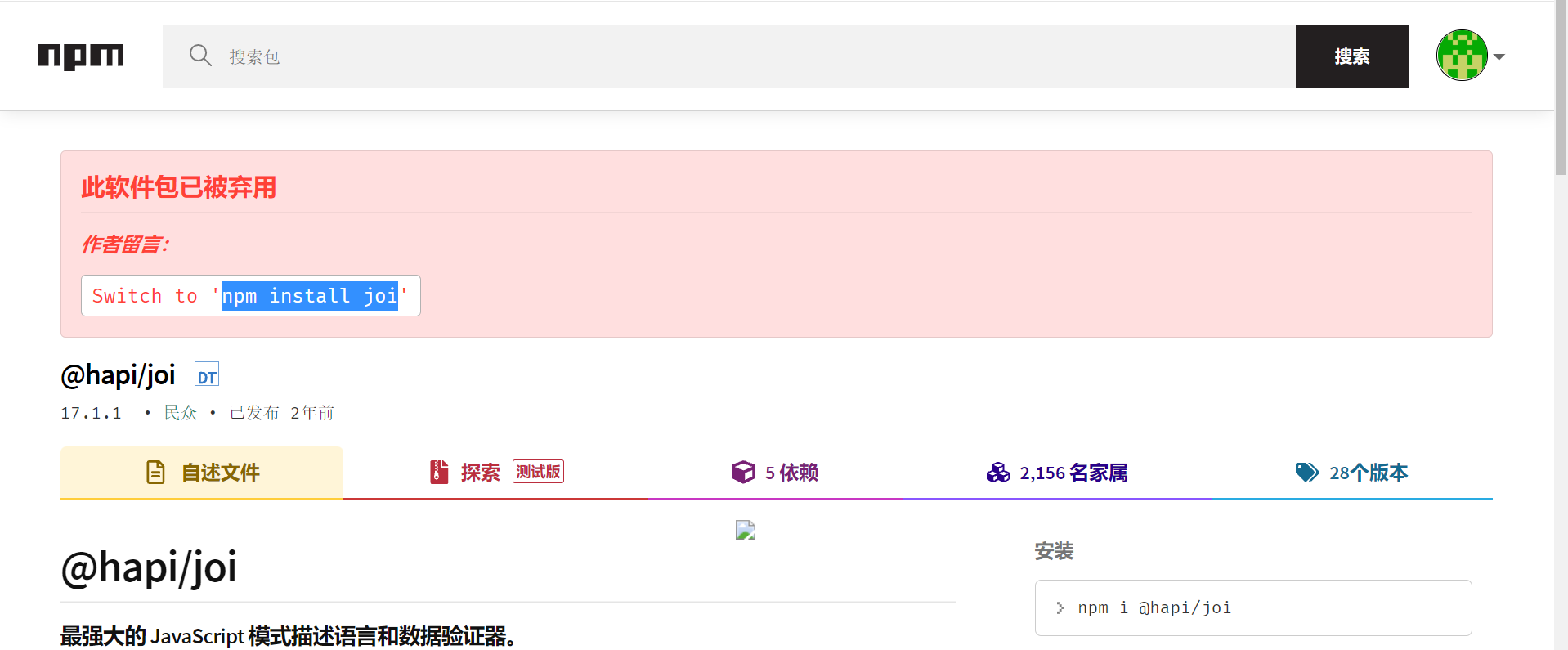
Task: Expand the dropdown arrow beside the avatar
Action: 1499,57
